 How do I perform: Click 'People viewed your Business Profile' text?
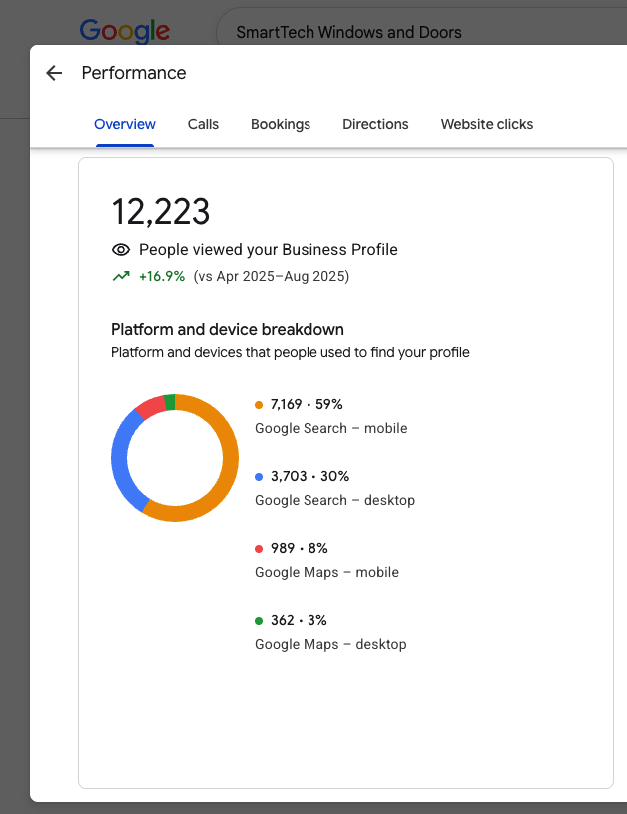pos(268,250)
